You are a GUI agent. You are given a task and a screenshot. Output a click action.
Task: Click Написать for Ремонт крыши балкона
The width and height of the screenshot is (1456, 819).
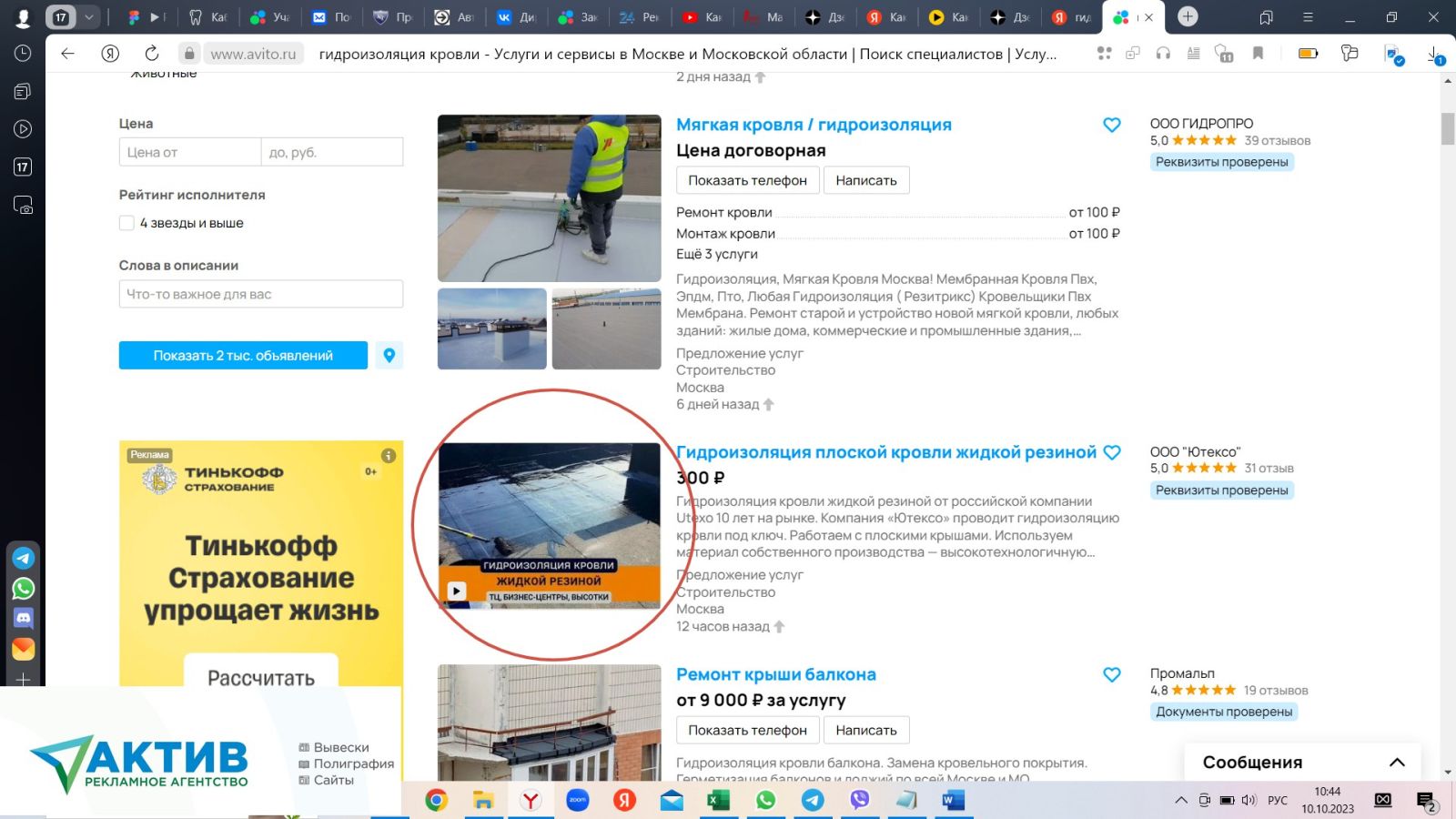coord(866,730)
